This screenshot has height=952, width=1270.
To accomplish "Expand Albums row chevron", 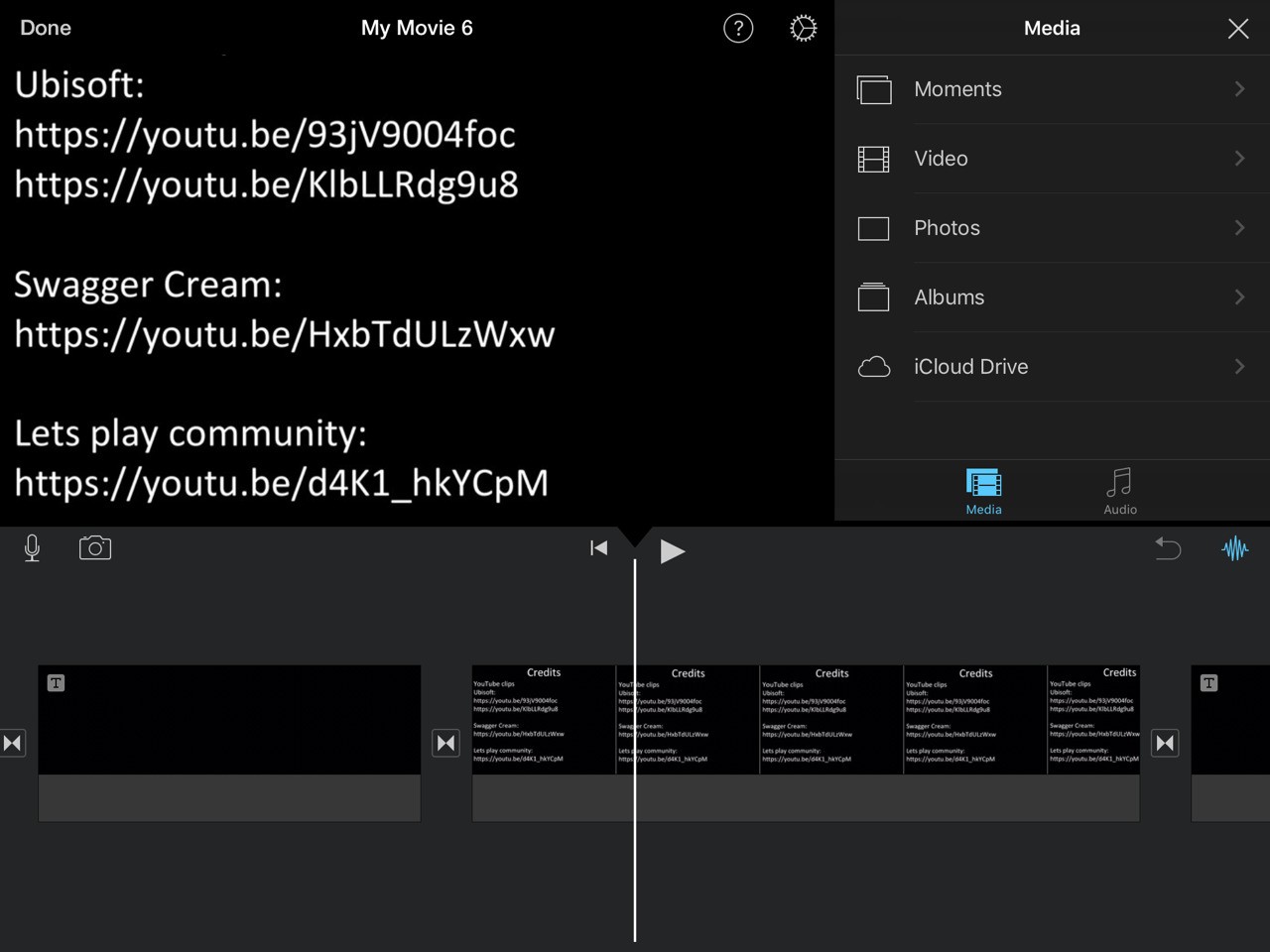I will [x=1239, y=297].
